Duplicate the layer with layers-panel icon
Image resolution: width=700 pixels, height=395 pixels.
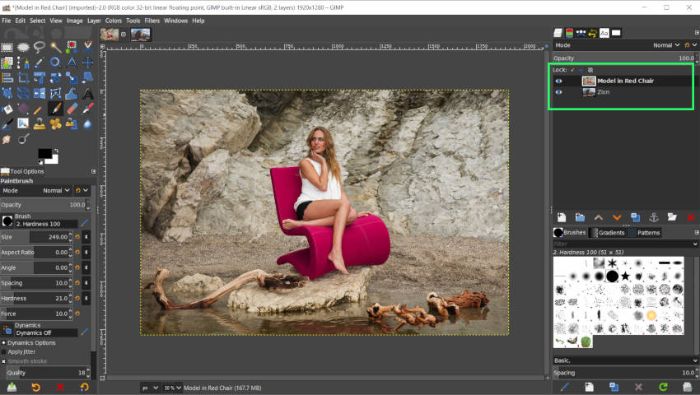click(635, 217)
